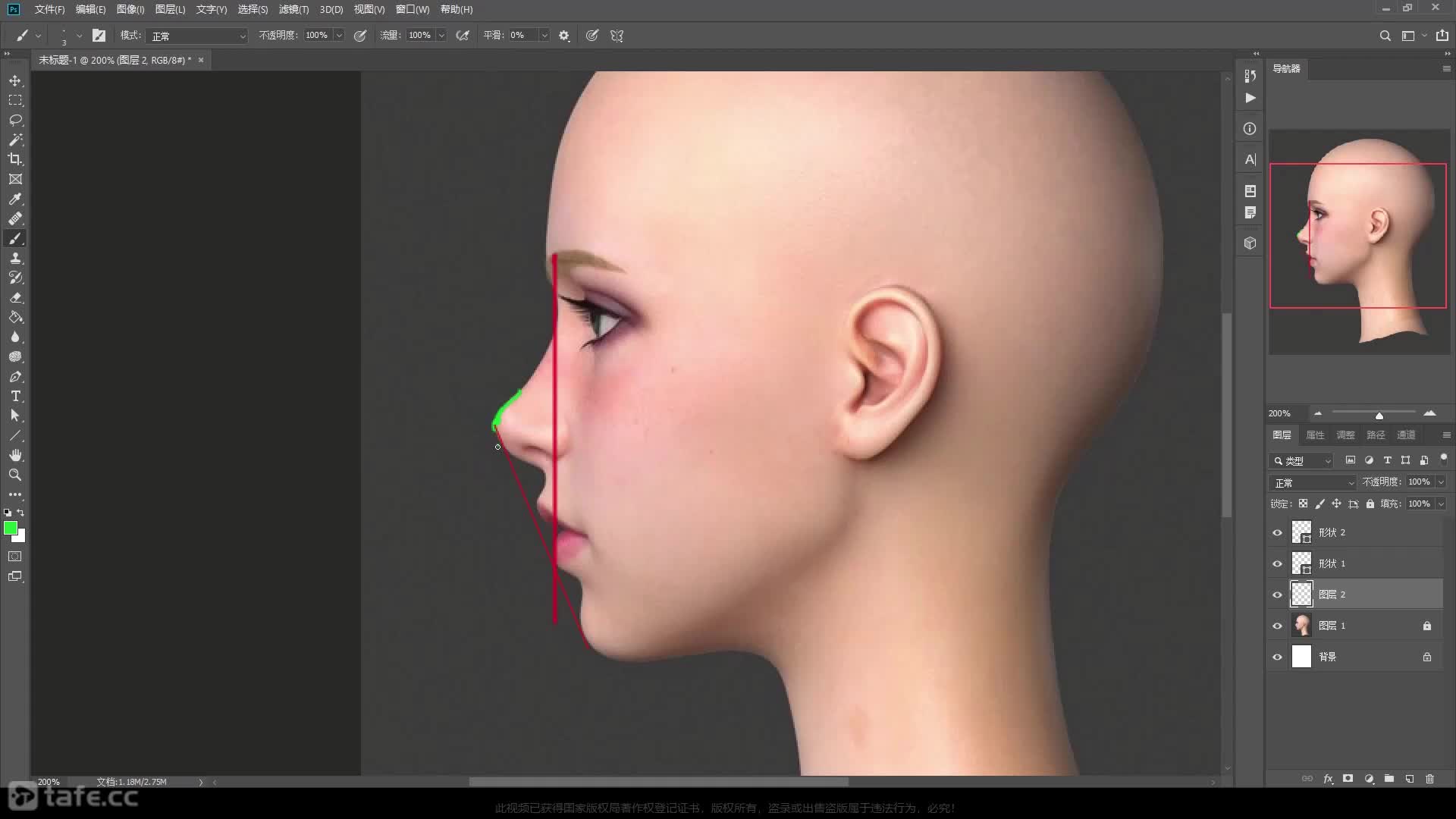Click the search icon in options bar
1456x819 pixels.
pyautogui.click(x=1385, y=36)
